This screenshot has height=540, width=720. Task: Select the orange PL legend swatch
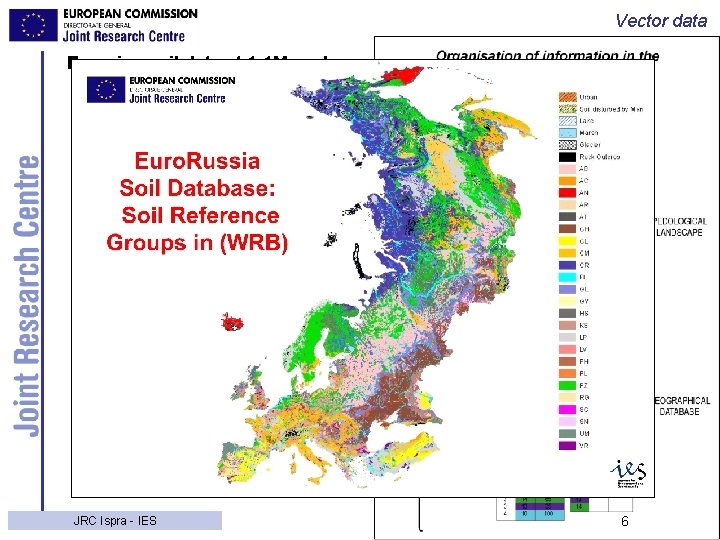tap(568, 373)
